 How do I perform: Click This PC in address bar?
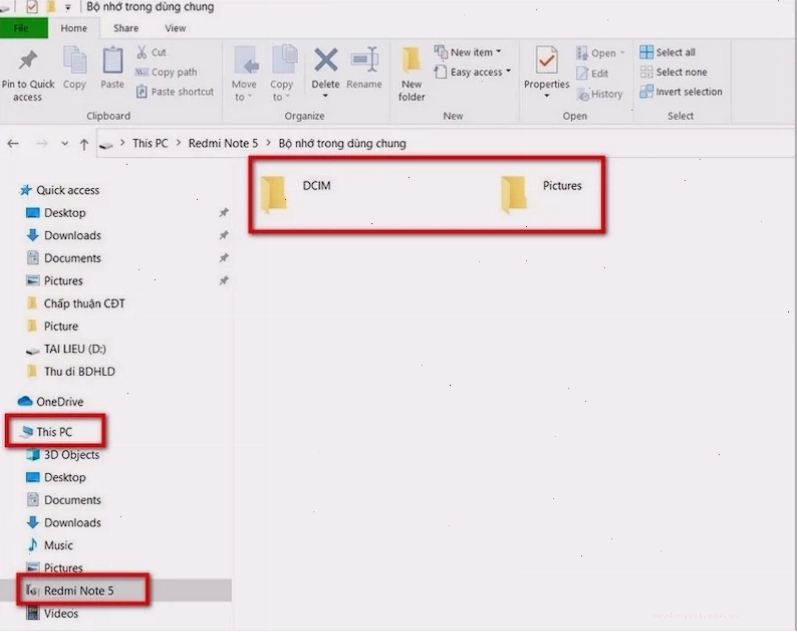pos(150,143)
